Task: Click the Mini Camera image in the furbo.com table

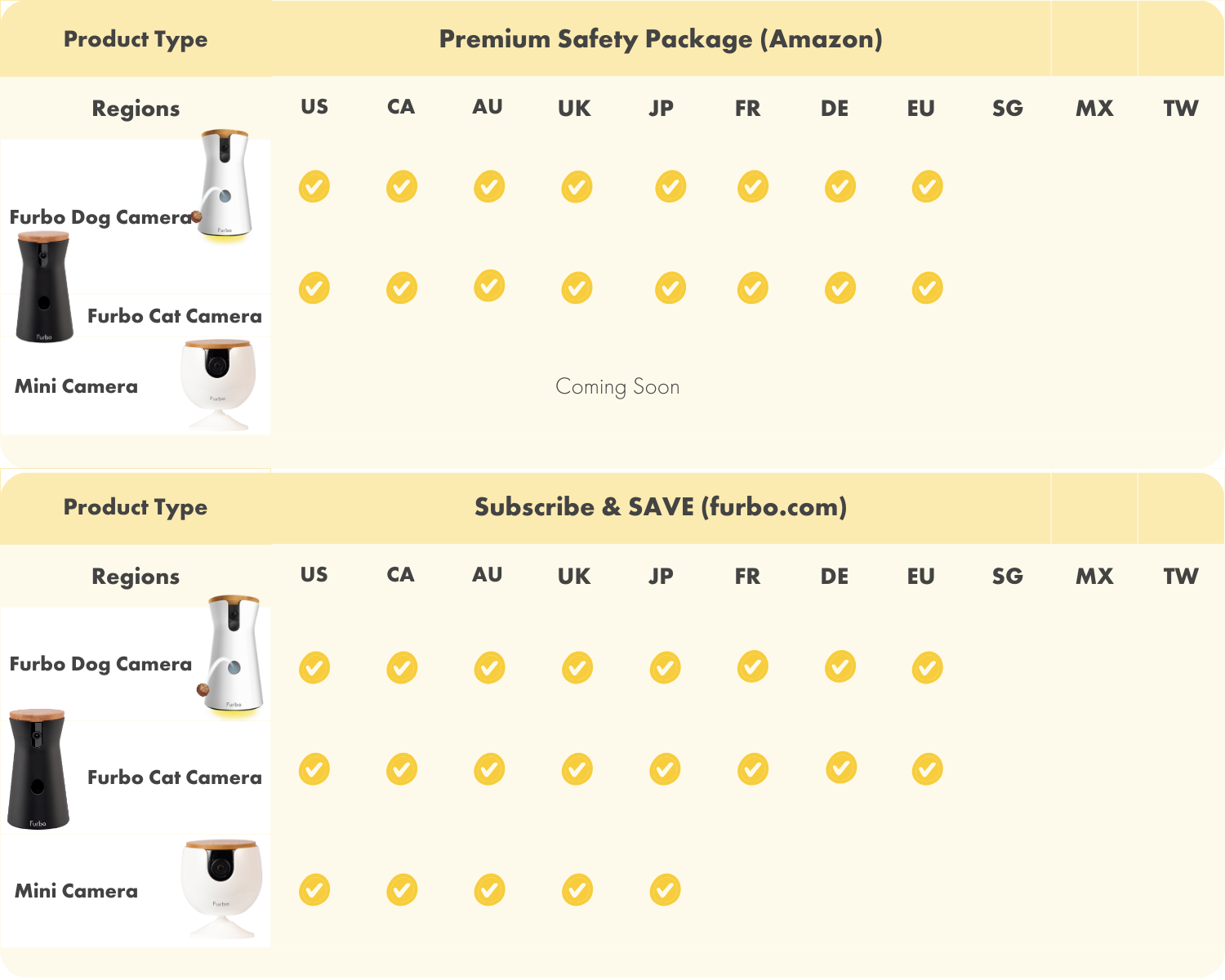Action: (x=222, y=889)
